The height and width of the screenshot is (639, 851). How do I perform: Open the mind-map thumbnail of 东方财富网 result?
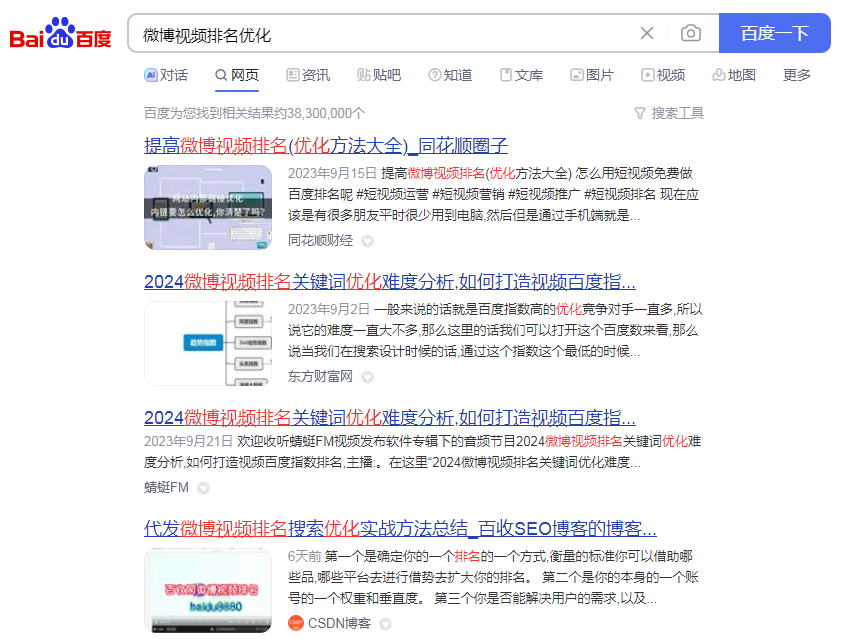tap(208, 343)
